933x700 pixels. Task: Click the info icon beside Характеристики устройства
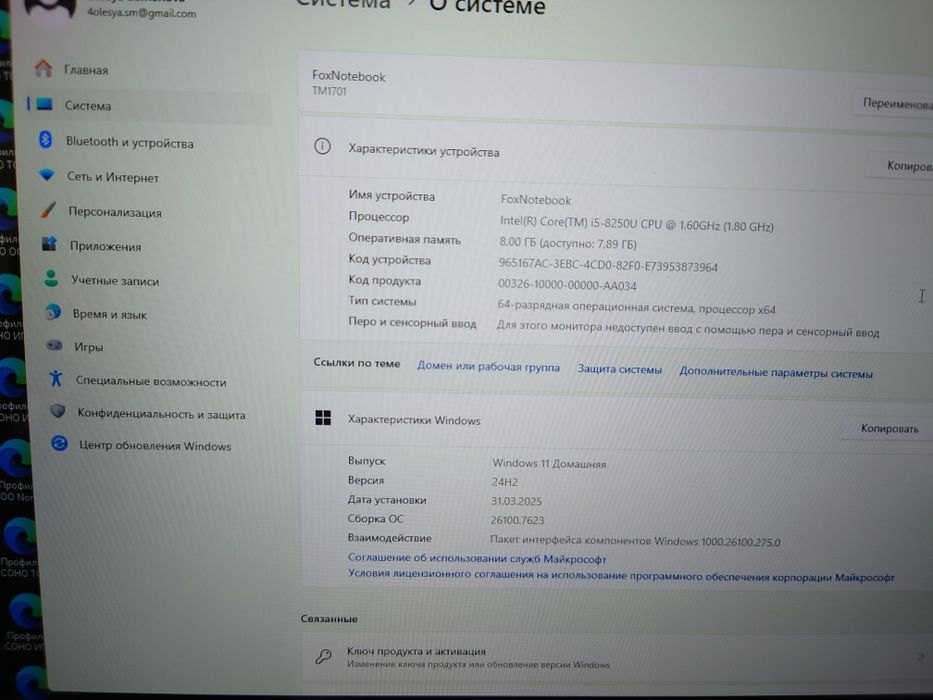(323, 146)
